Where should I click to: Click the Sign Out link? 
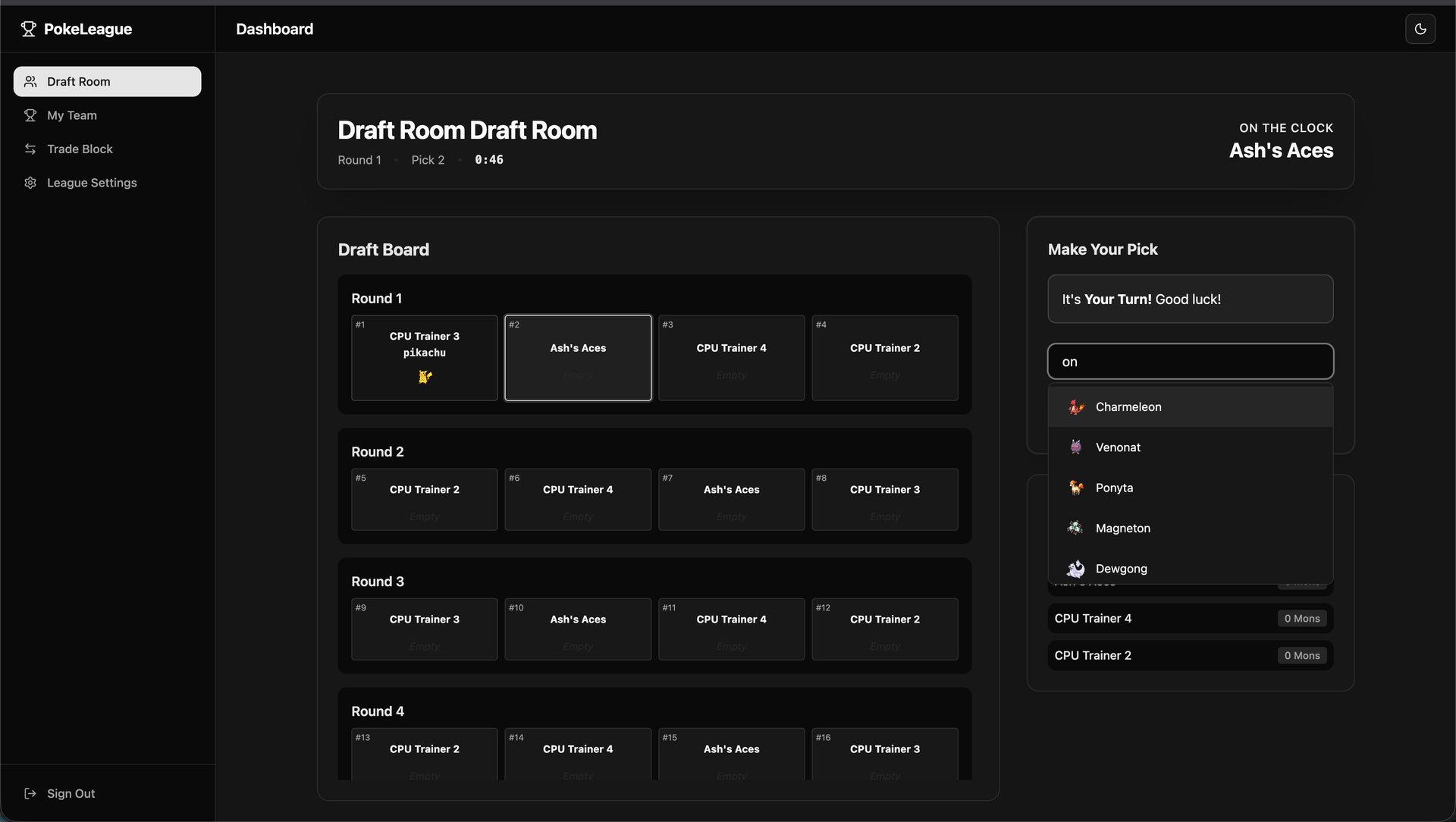(71, 793)
